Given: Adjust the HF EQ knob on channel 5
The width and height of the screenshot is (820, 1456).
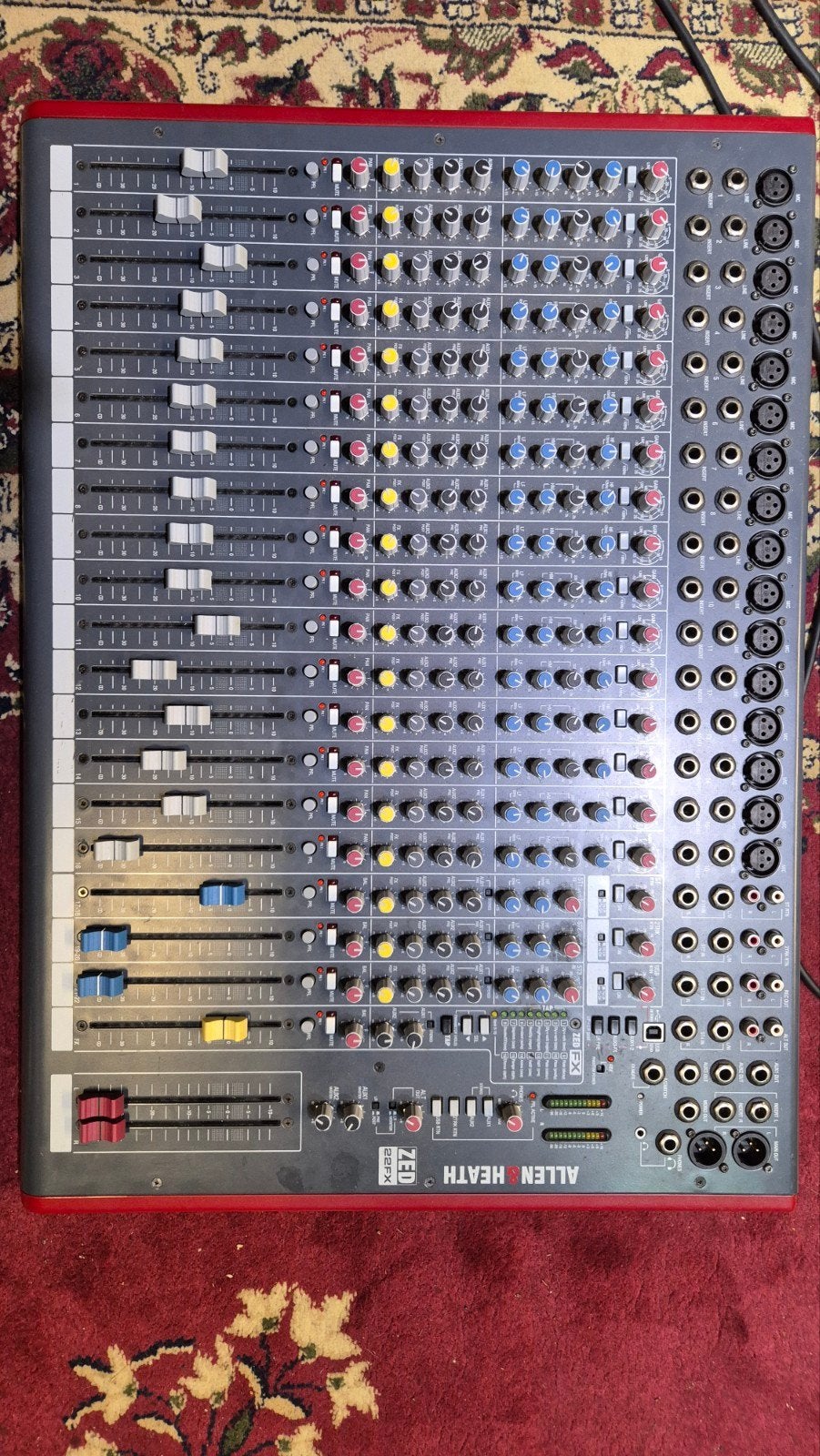Looking at the screenshot, I should pos(608,360).
